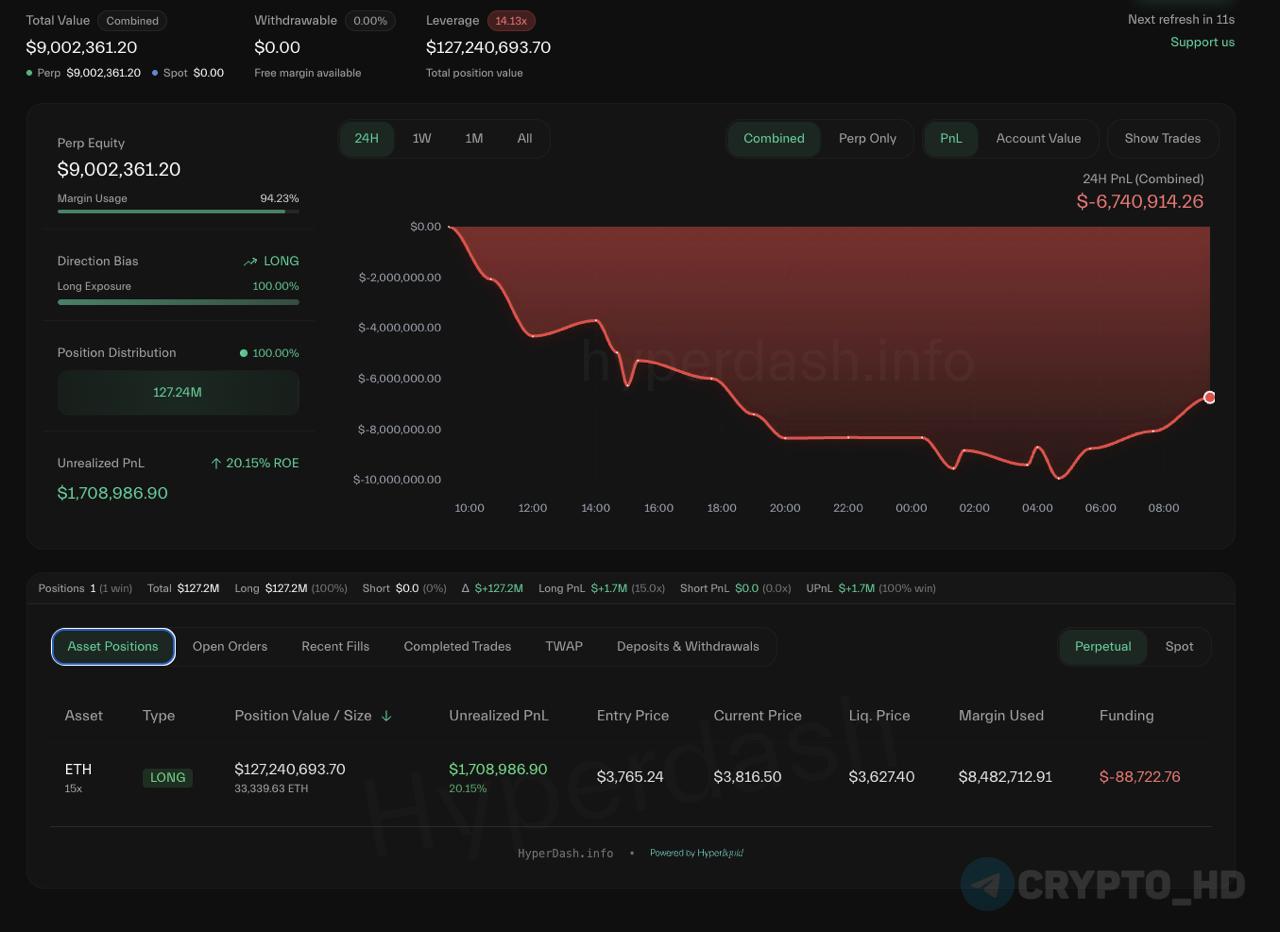Click Current Price $3,816.50 cell
Viewport: 1280px width, 932px height.
[x=747, y=777]
